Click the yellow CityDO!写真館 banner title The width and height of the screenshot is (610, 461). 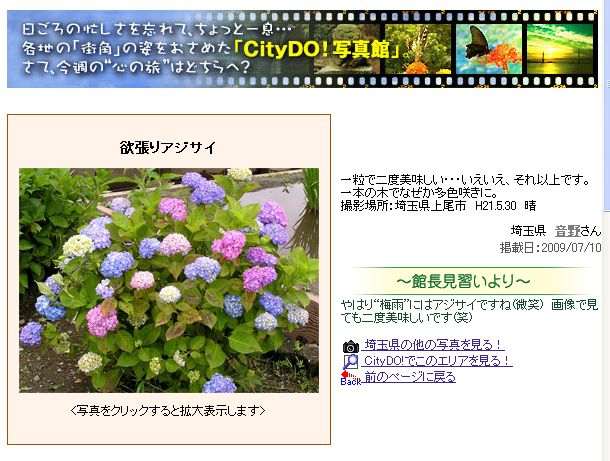[x=339, y=48]
